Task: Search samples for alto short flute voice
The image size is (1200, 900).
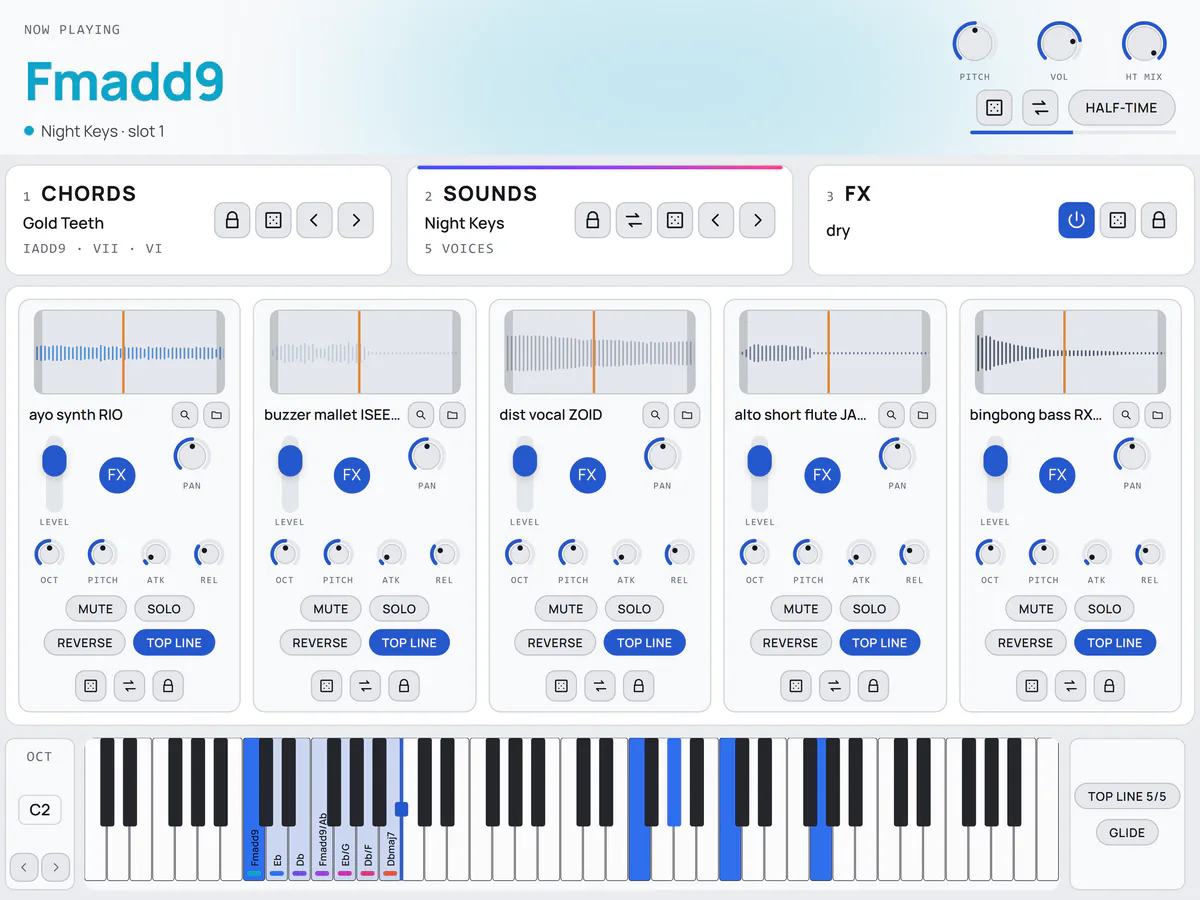Action: tap(890, 415)
